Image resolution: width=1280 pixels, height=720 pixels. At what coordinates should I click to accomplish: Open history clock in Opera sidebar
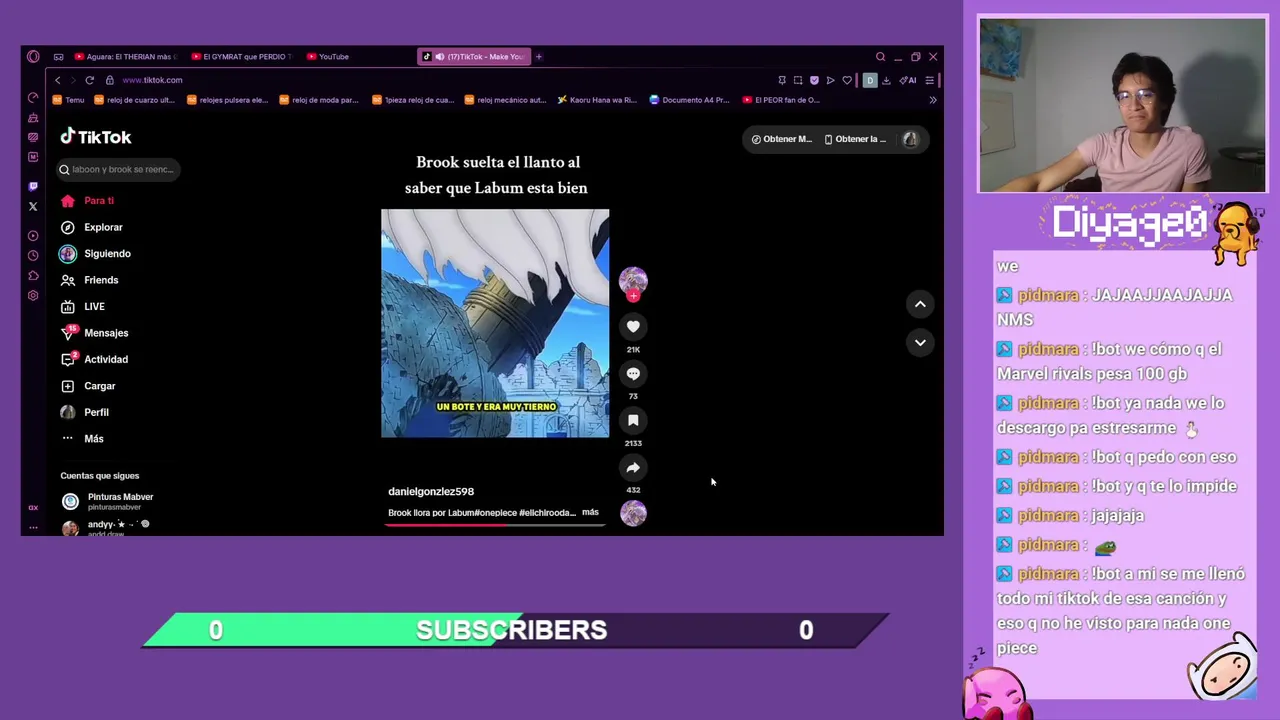[33, 256]
